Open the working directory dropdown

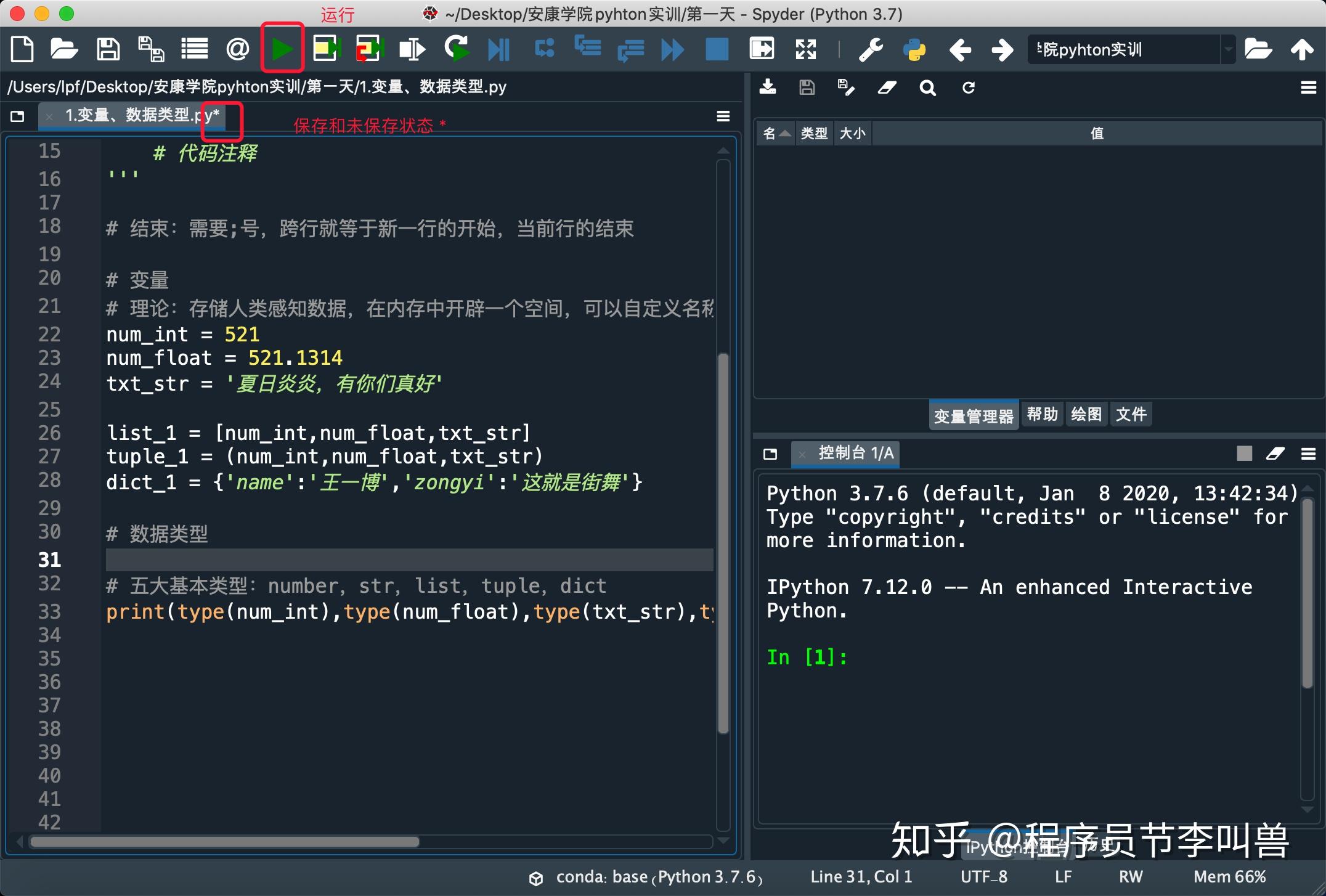point(1229,49)
